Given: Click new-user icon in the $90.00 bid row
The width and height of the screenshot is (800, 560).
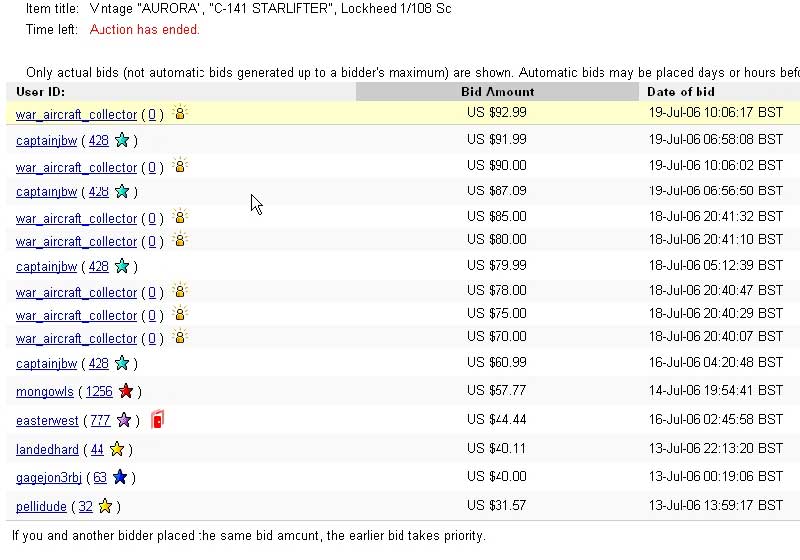Looking at the screenshot, I should [x=180, y=165].
